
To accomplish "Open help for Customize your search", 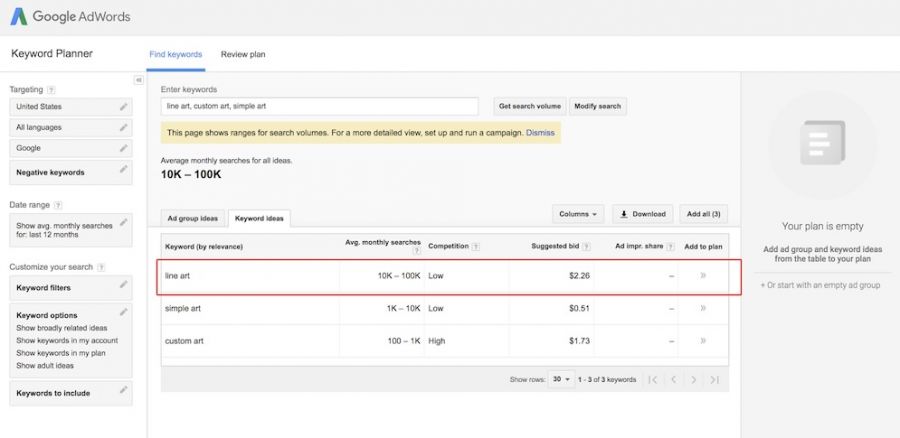I will click(101, 268).
